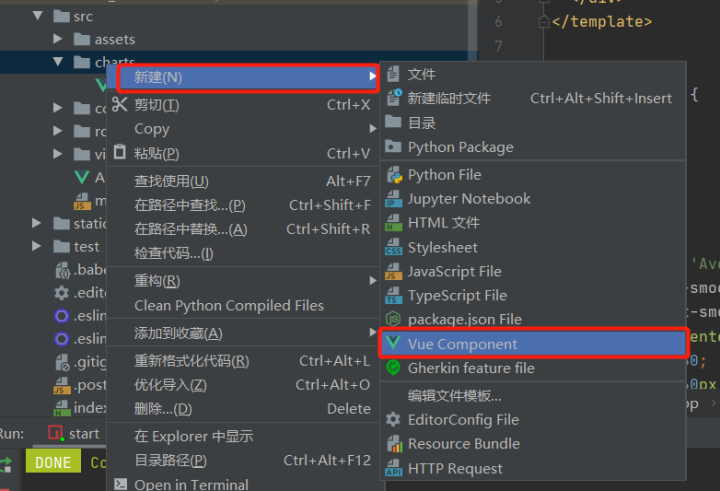Choose 粘贴(P) from context menu

(x=242, y=153)
